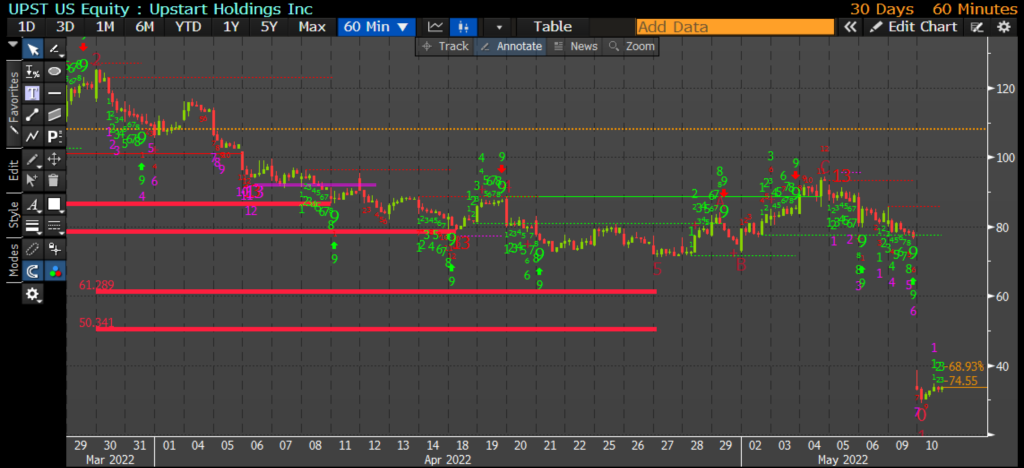Select the parallel channel tool
Viewport: 1024px width, 468px height.
click(x=55, y=115)
